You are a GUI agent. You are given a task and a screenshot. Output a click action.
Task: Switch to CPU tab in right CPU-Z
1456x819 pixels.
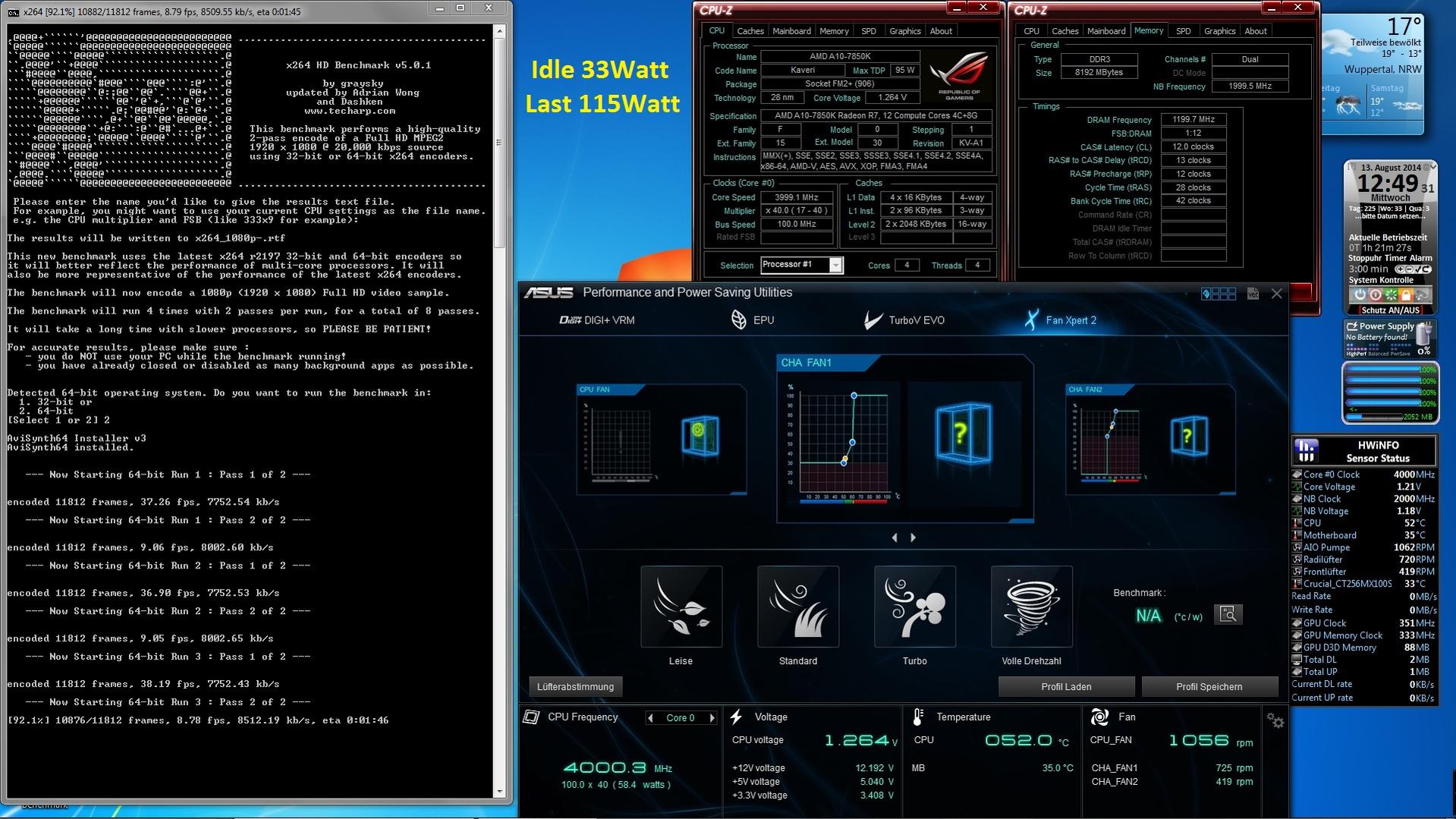pos(1031,31)
